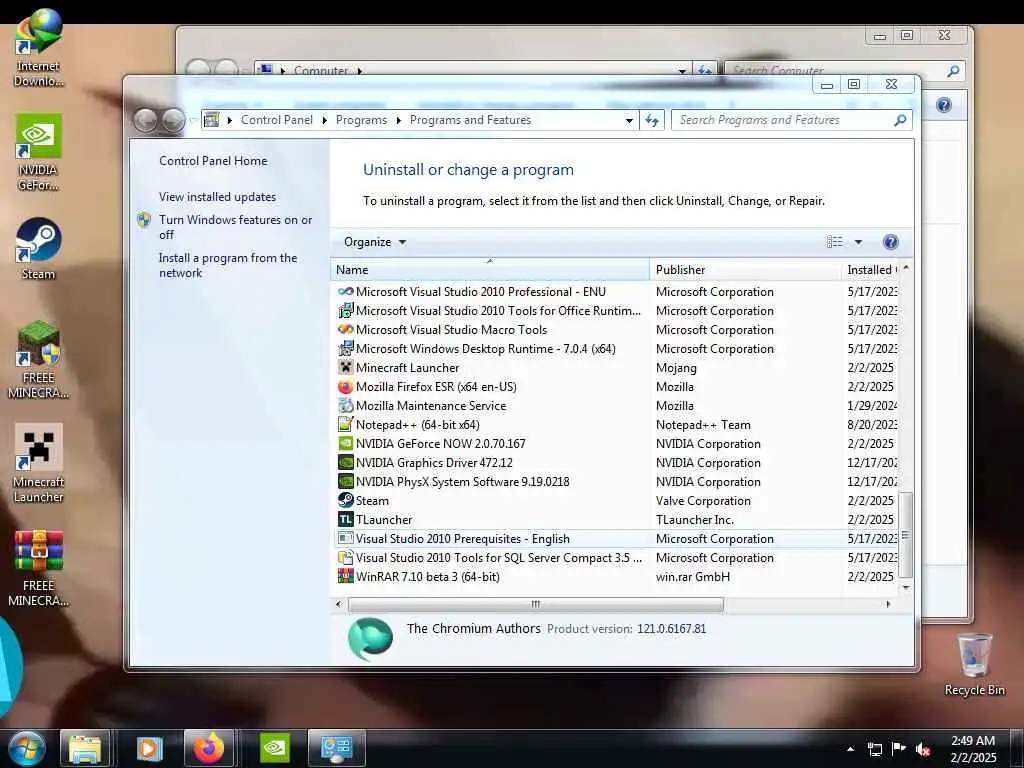Select Visual Studio 2010 Prerequisites - English
The image size is (1024, 768).
pyautogui.click(x=617, y=539)
